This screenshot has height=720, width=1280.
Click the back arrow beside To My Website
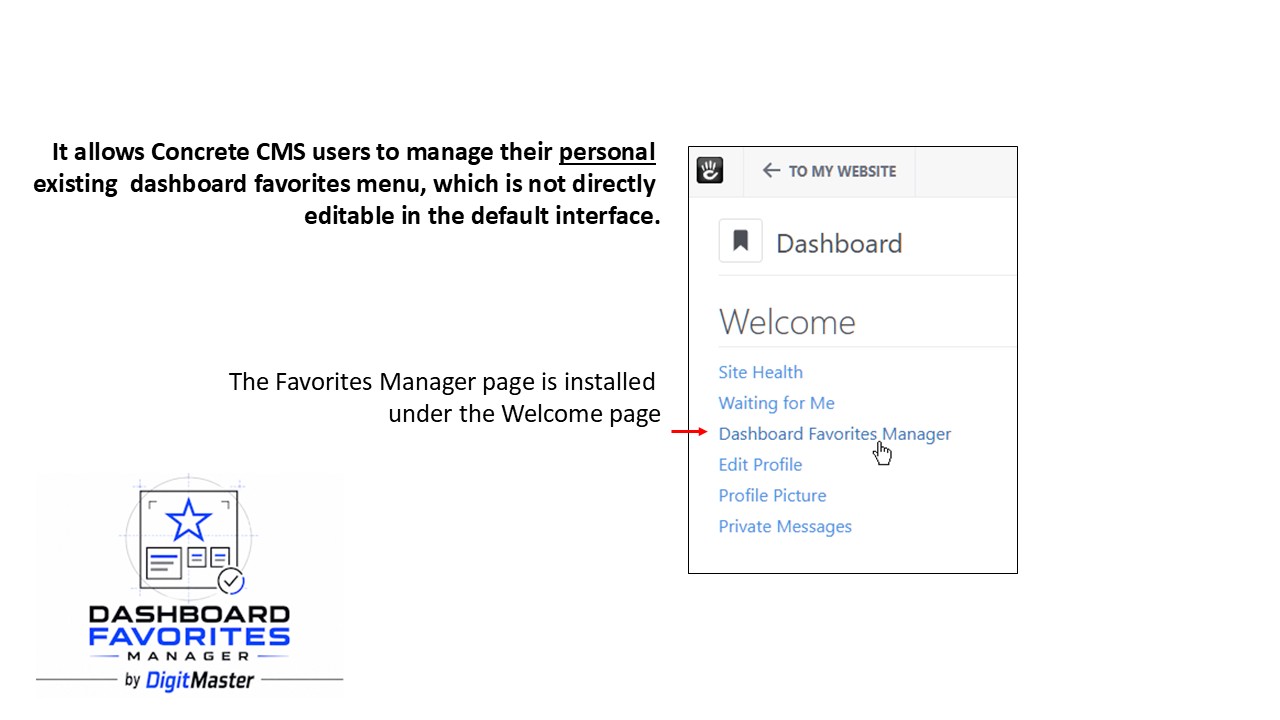(x=771, y=171)
